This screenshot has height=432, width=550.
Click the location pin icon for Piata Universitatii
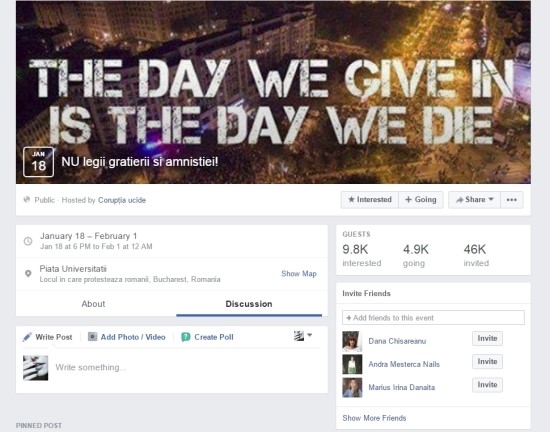coord(28,274)
